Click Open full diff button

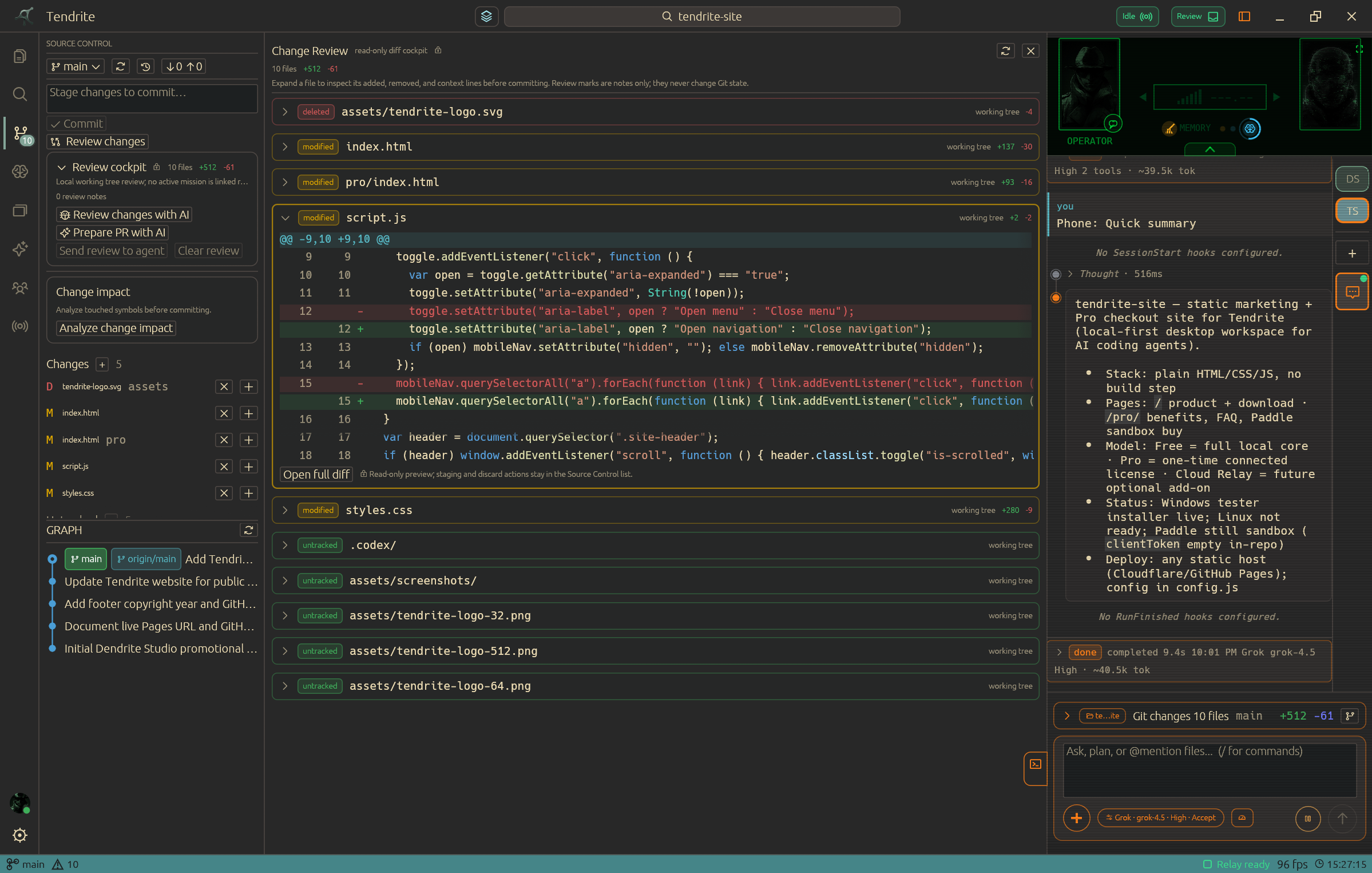click(316, 475)
